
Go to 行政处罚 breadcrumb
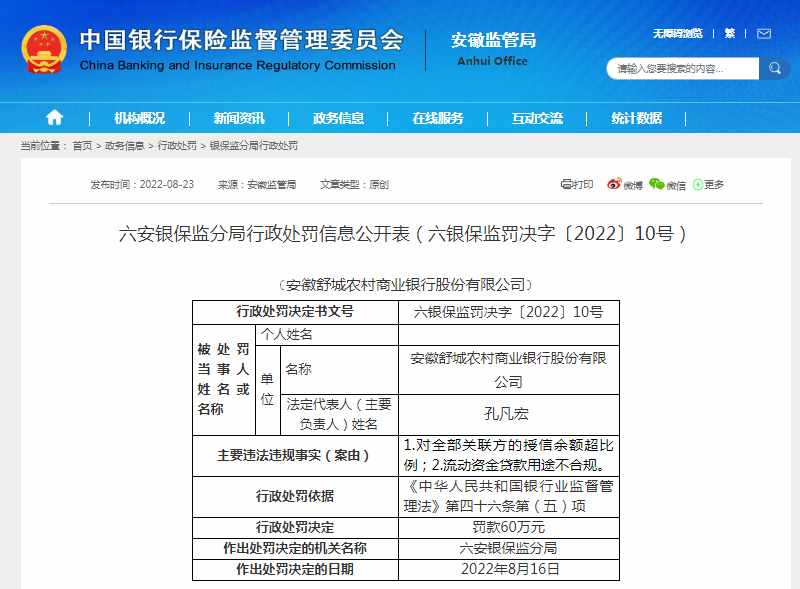click(177, 146)
